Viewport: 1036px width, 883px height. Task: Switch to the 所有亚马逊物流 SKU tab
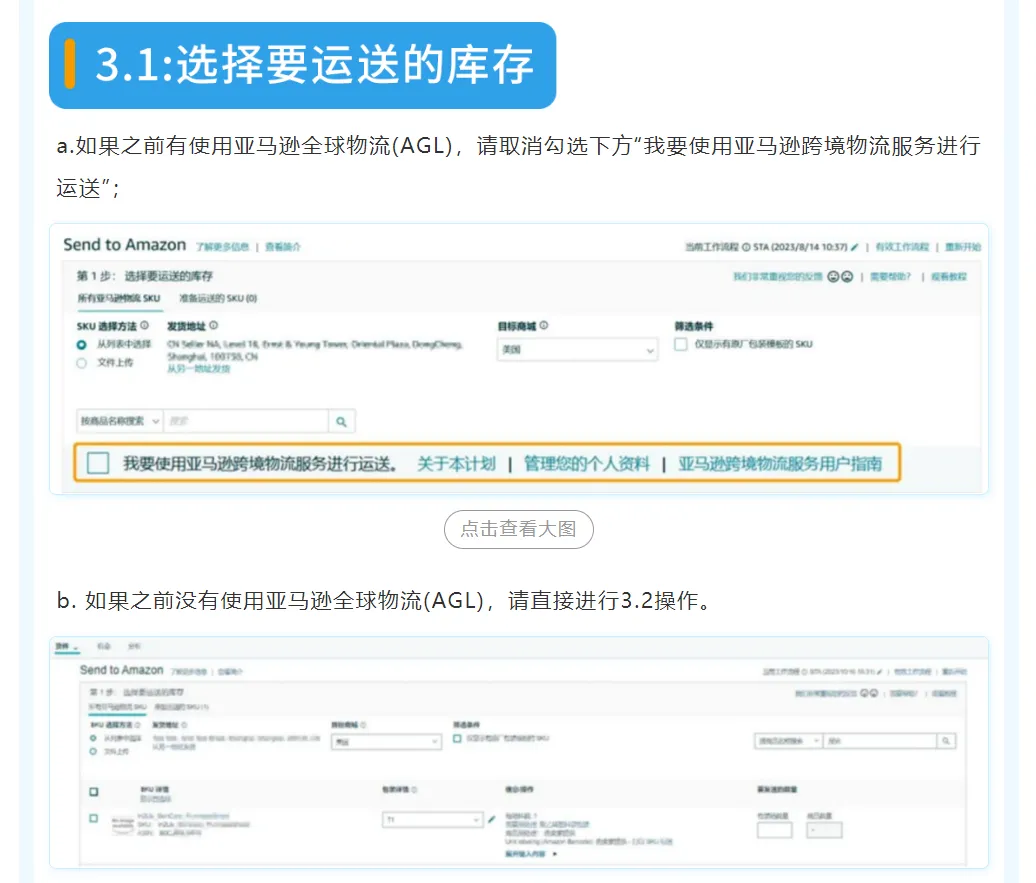coord(119,299)
